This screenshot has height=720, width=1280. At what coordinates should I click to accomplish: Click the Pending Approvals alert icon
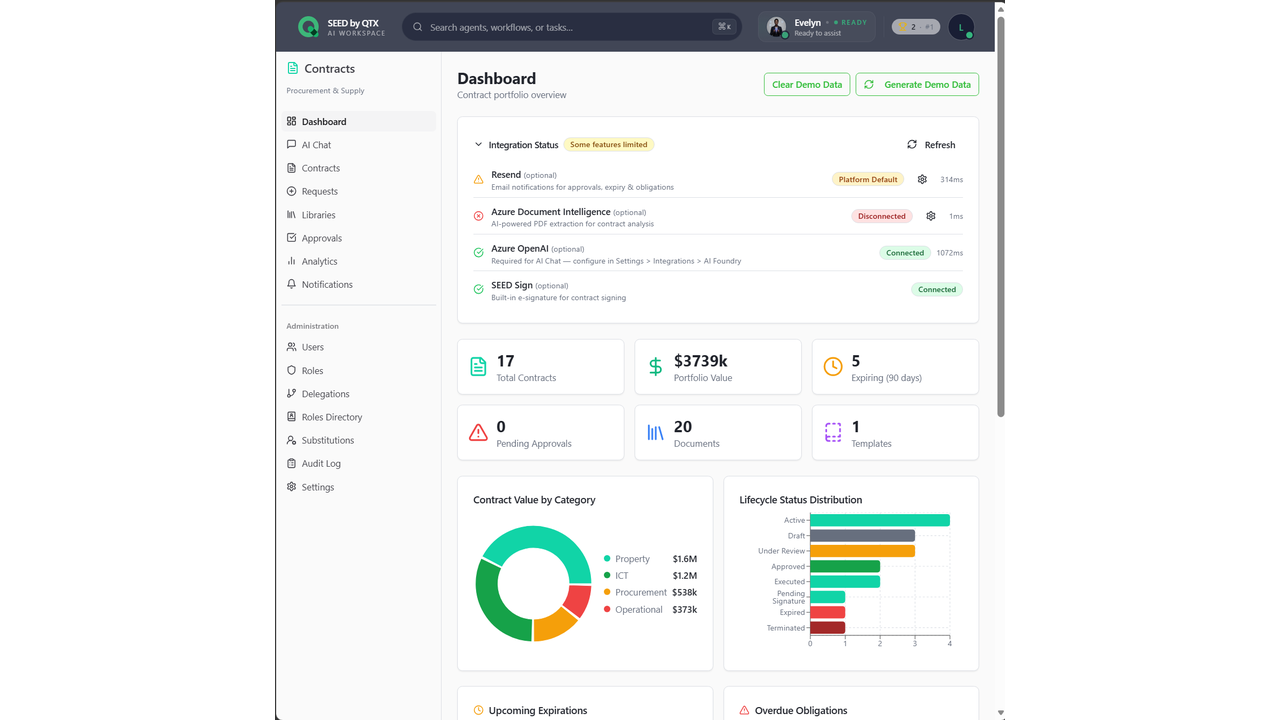[x=478, y=433]
